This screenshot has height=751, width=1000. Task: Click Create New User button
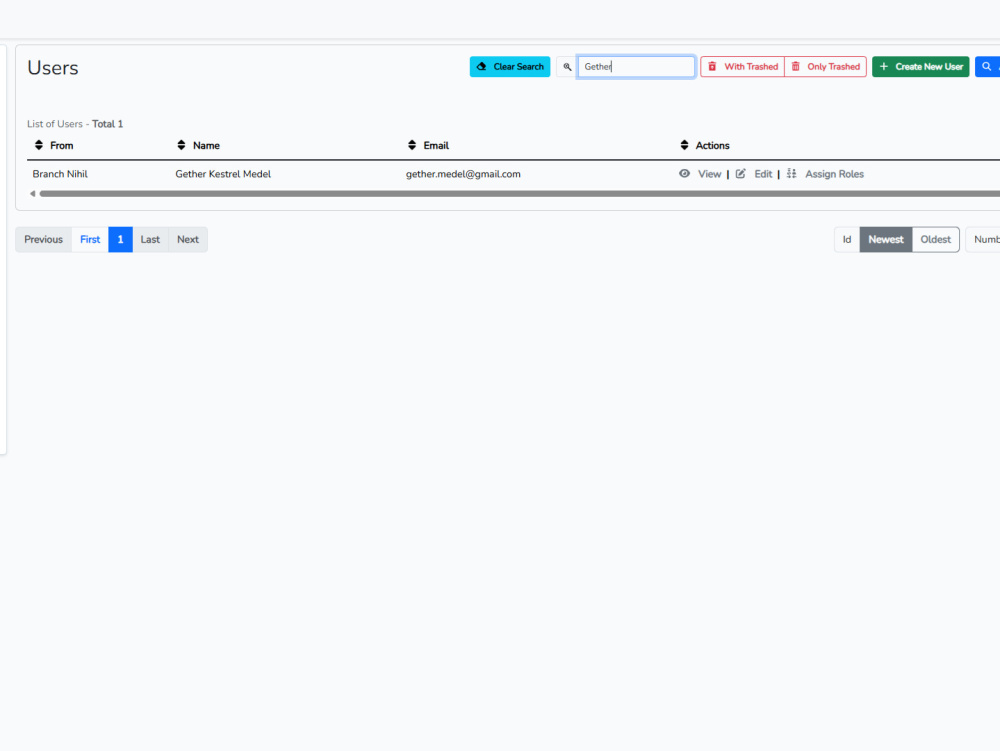pyautogui.click(x=920, y=66)
